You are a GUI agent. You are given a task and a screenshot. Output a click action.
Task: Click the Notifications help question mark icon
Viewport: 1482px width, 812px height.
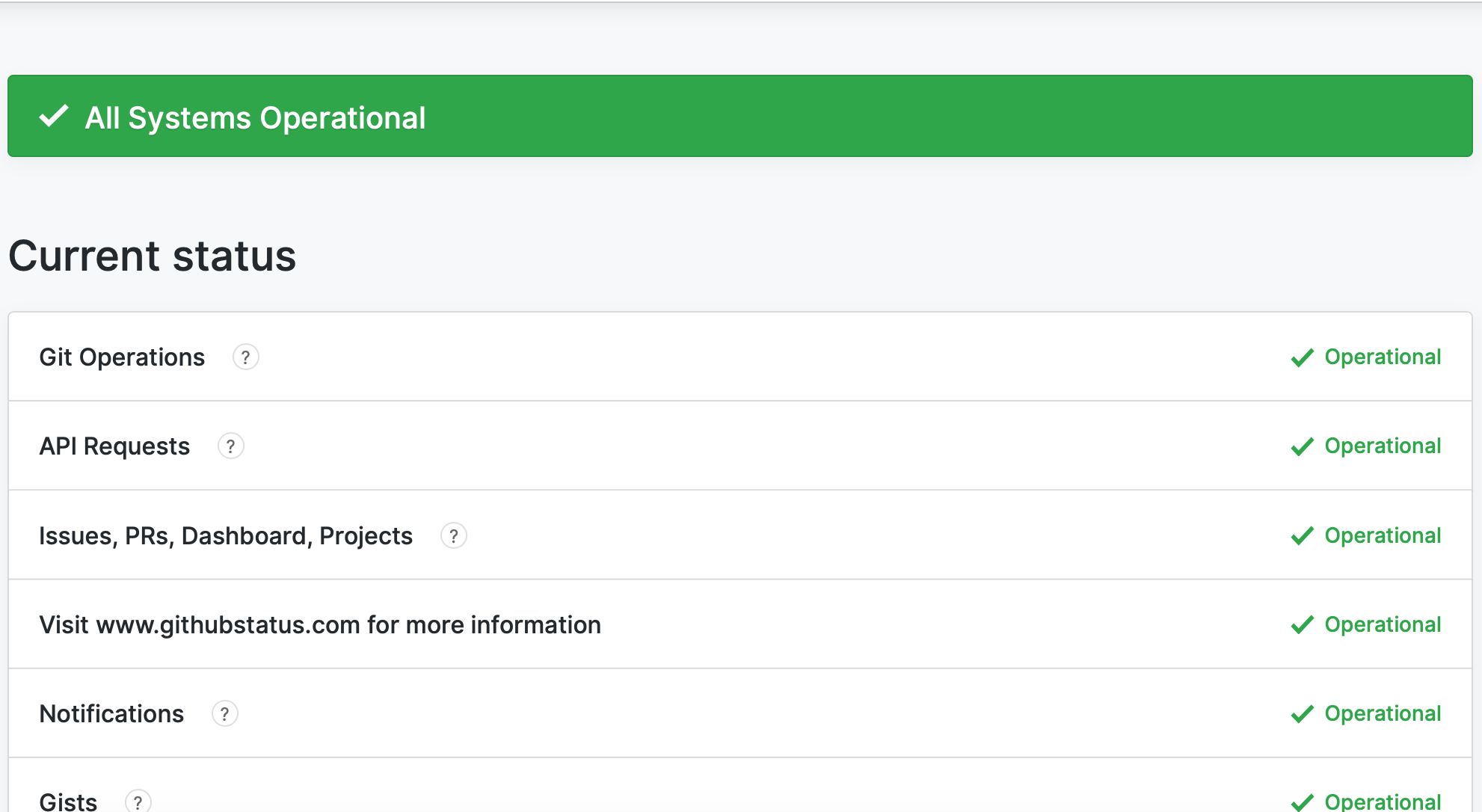(x=224, y=714)
